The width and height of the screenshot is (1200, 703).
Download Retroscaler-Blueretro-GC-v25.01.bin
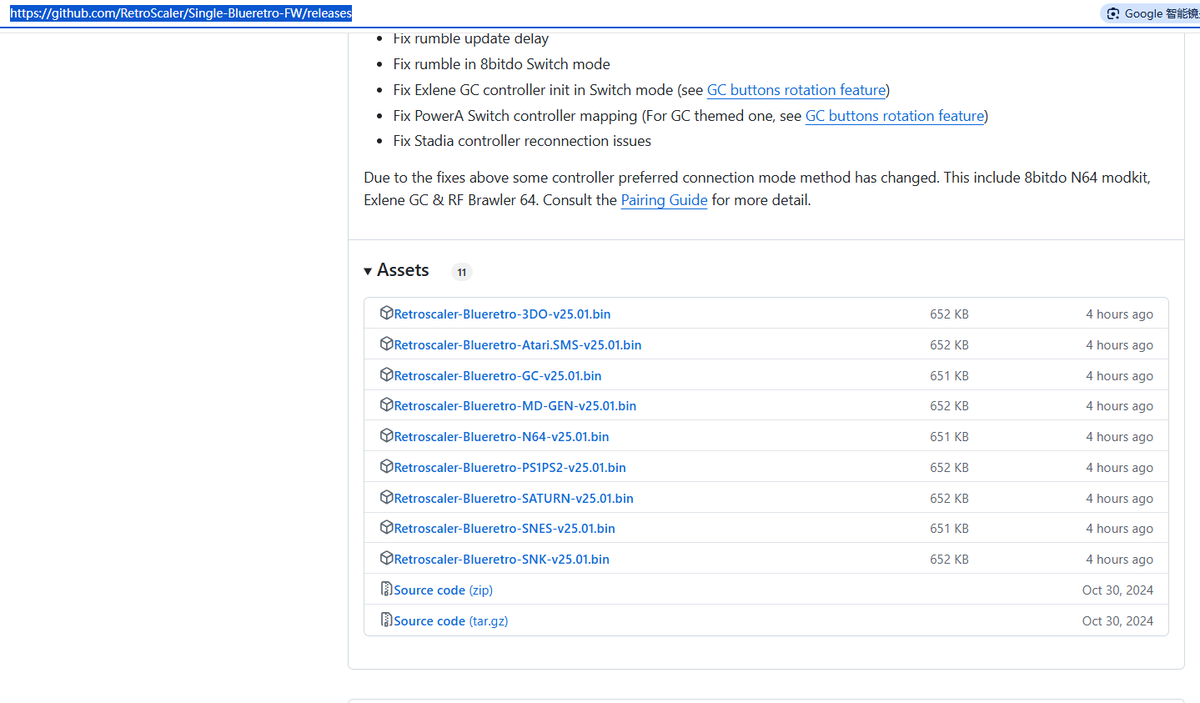click(498, 376)
